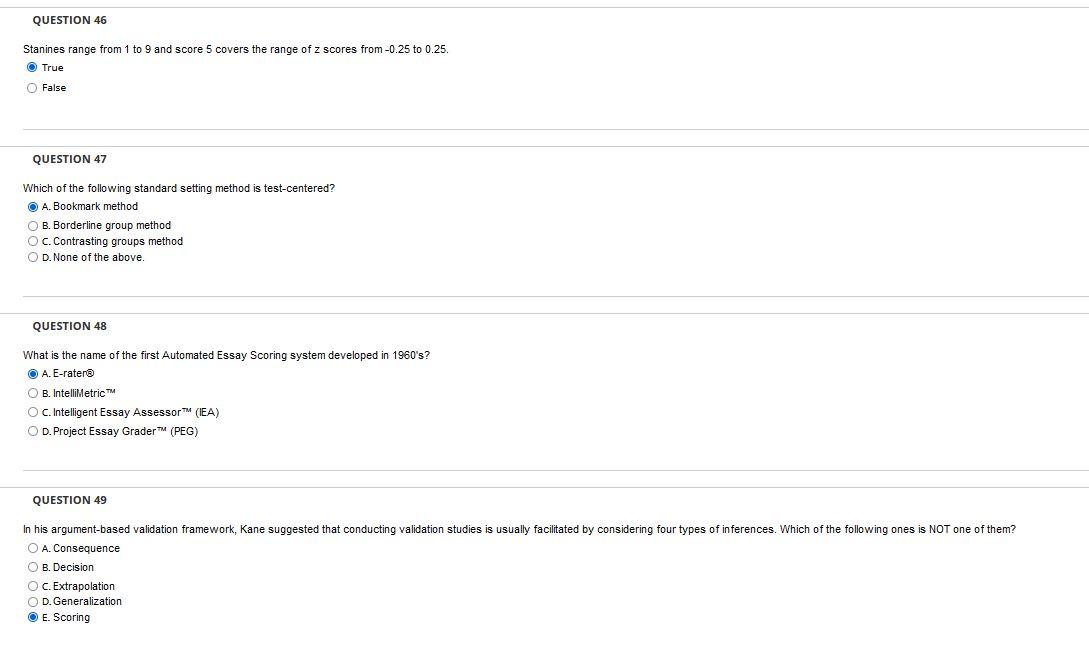This screenshot has height=648, width=1089.
Task: Click the QUESTION 47 heading
Action: (69, 159)
